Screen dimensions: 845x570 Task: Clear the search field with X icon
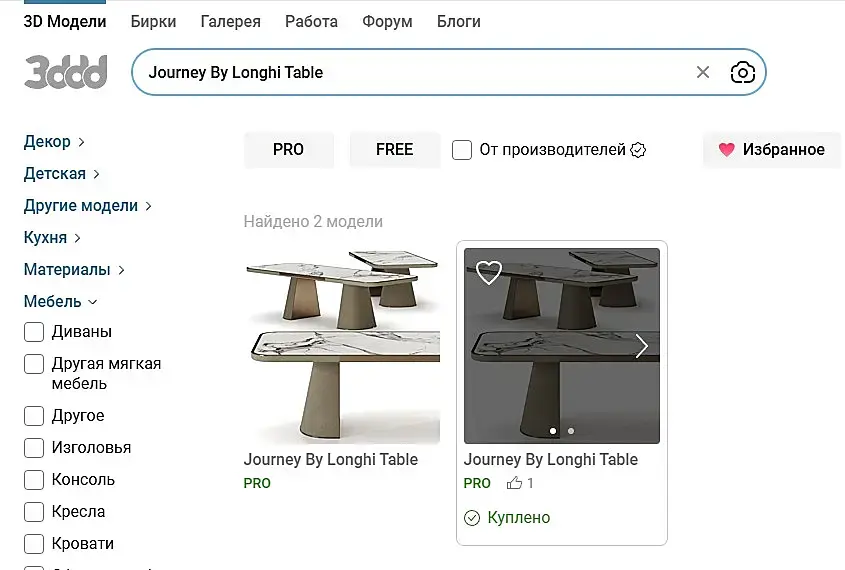click(x=703, y=72)
